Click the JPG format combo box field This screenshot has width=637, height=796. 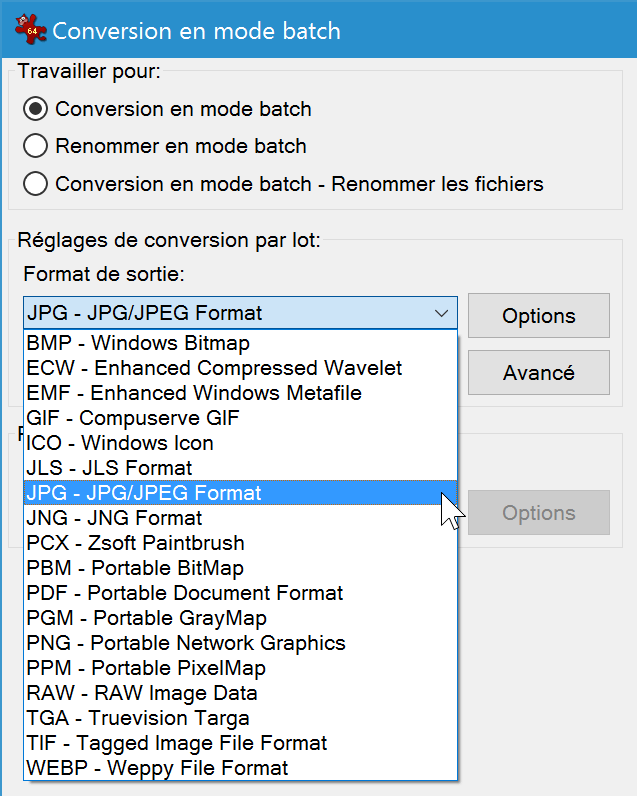coord(240,313)
